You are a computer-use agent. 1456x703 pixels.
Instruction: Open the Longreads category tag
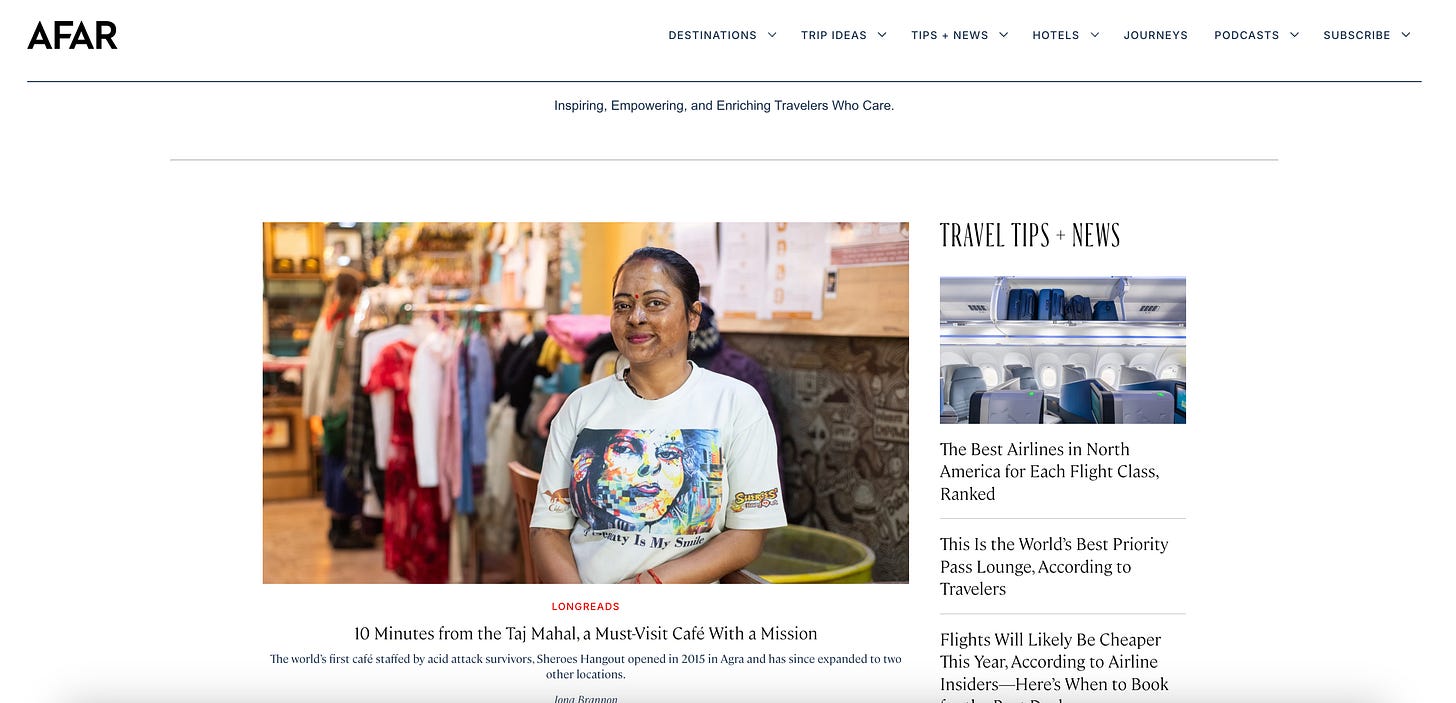point(586,607)
